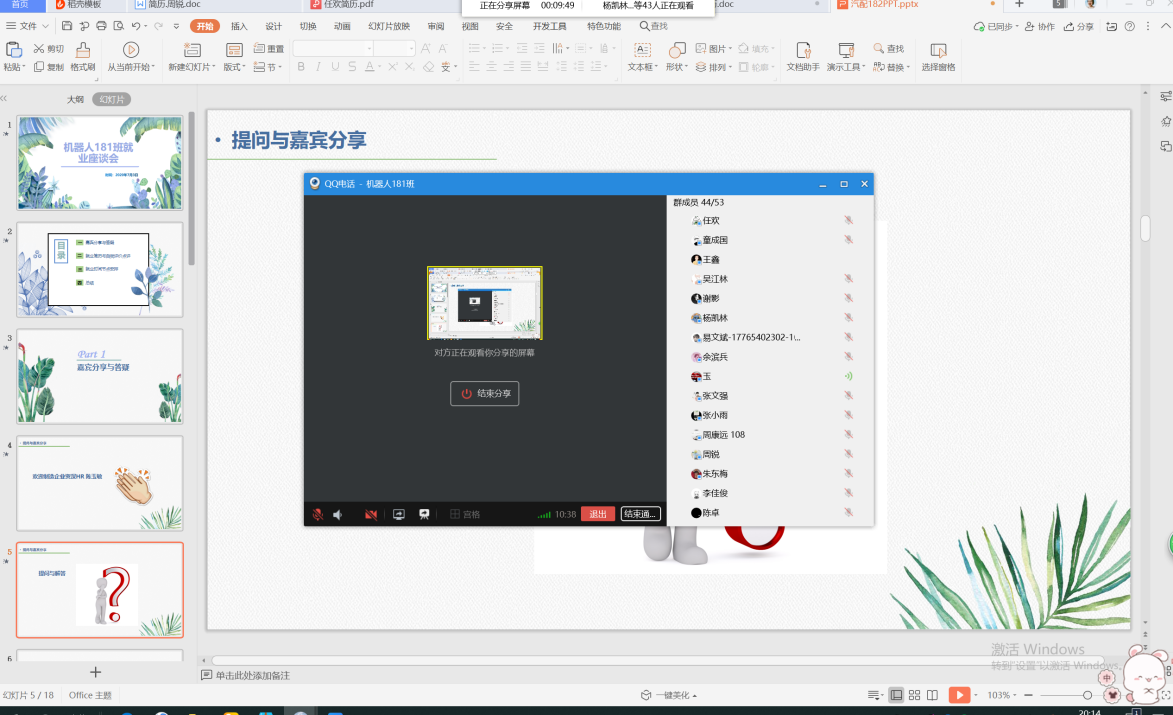Open the 文档助手 document assistant
Viewport: 1173px width, 715px height.
coord(802,50)
